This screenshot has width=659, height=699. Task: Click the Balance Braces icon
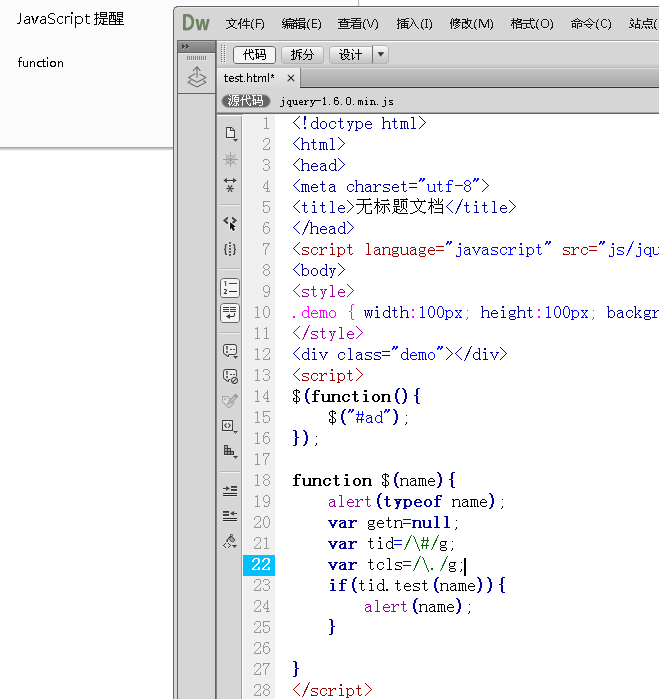click(230, 249)
